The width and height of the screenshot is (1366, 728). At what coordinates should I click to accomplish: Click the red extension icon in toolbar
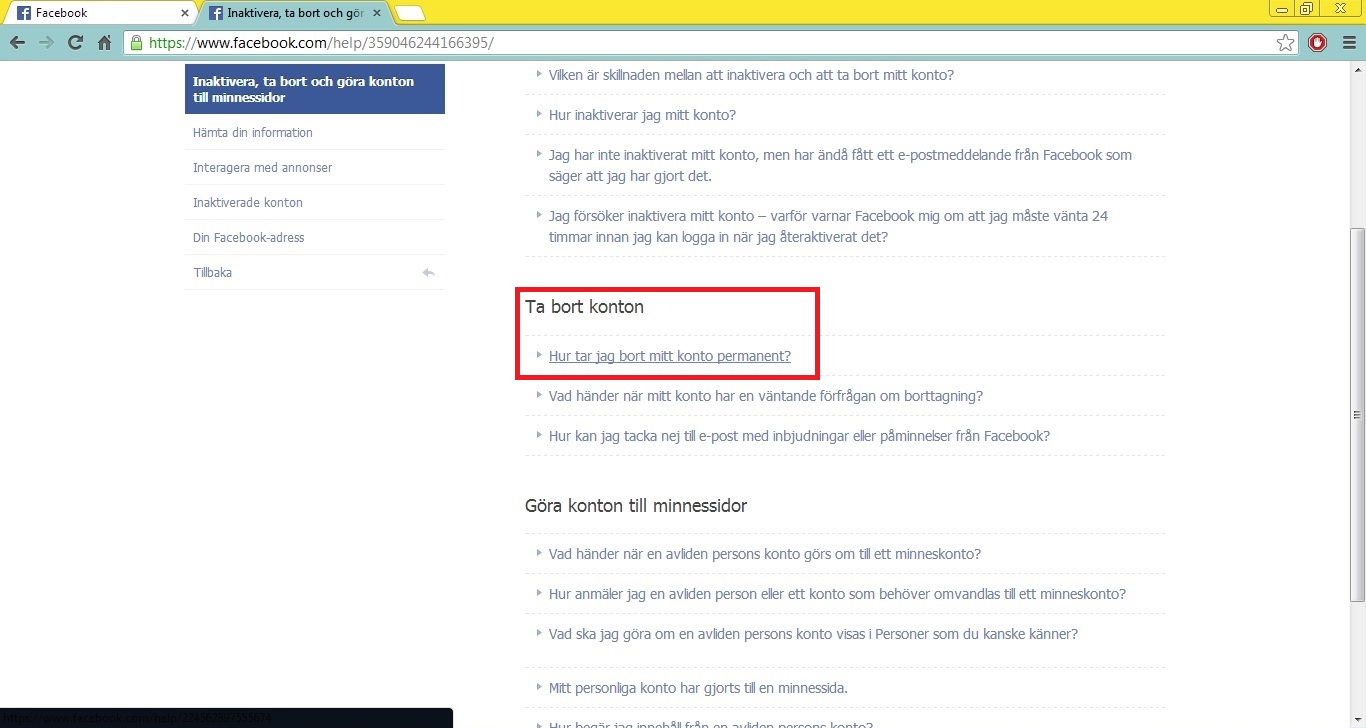[x=1318, y=43]
